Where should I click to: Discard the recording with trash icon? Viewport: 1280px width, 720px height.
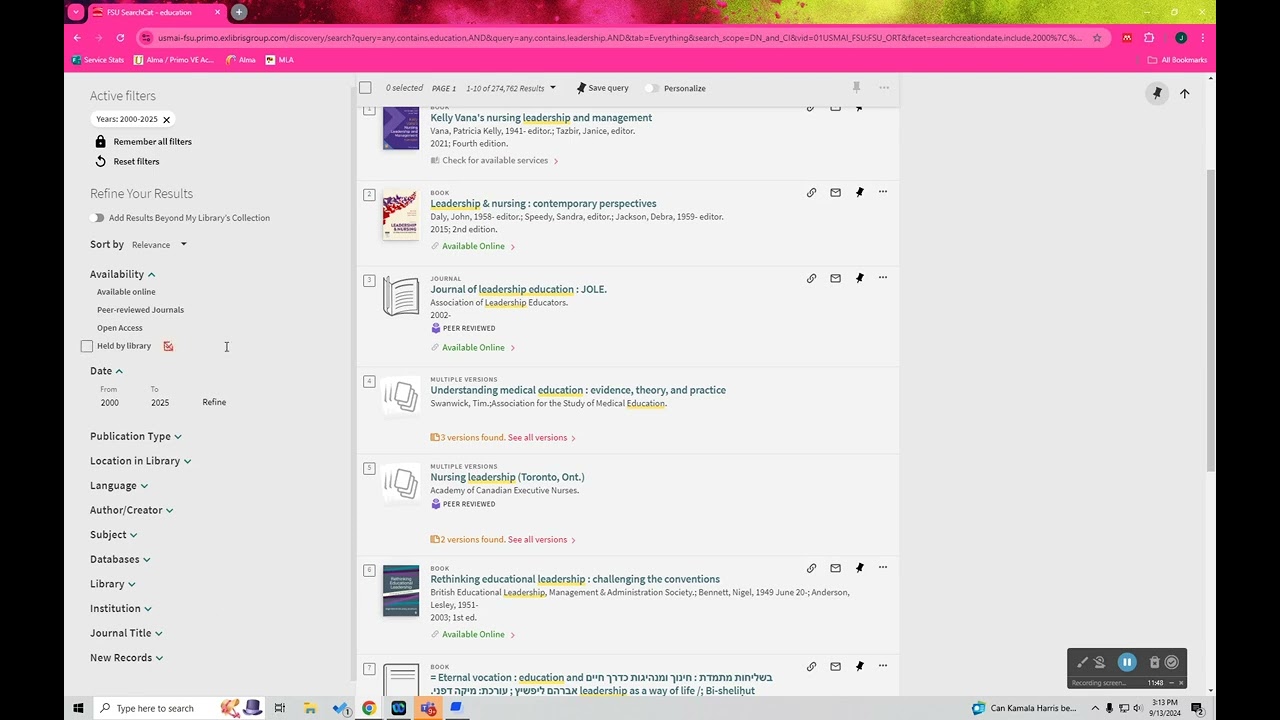(x=1154, y=662)
